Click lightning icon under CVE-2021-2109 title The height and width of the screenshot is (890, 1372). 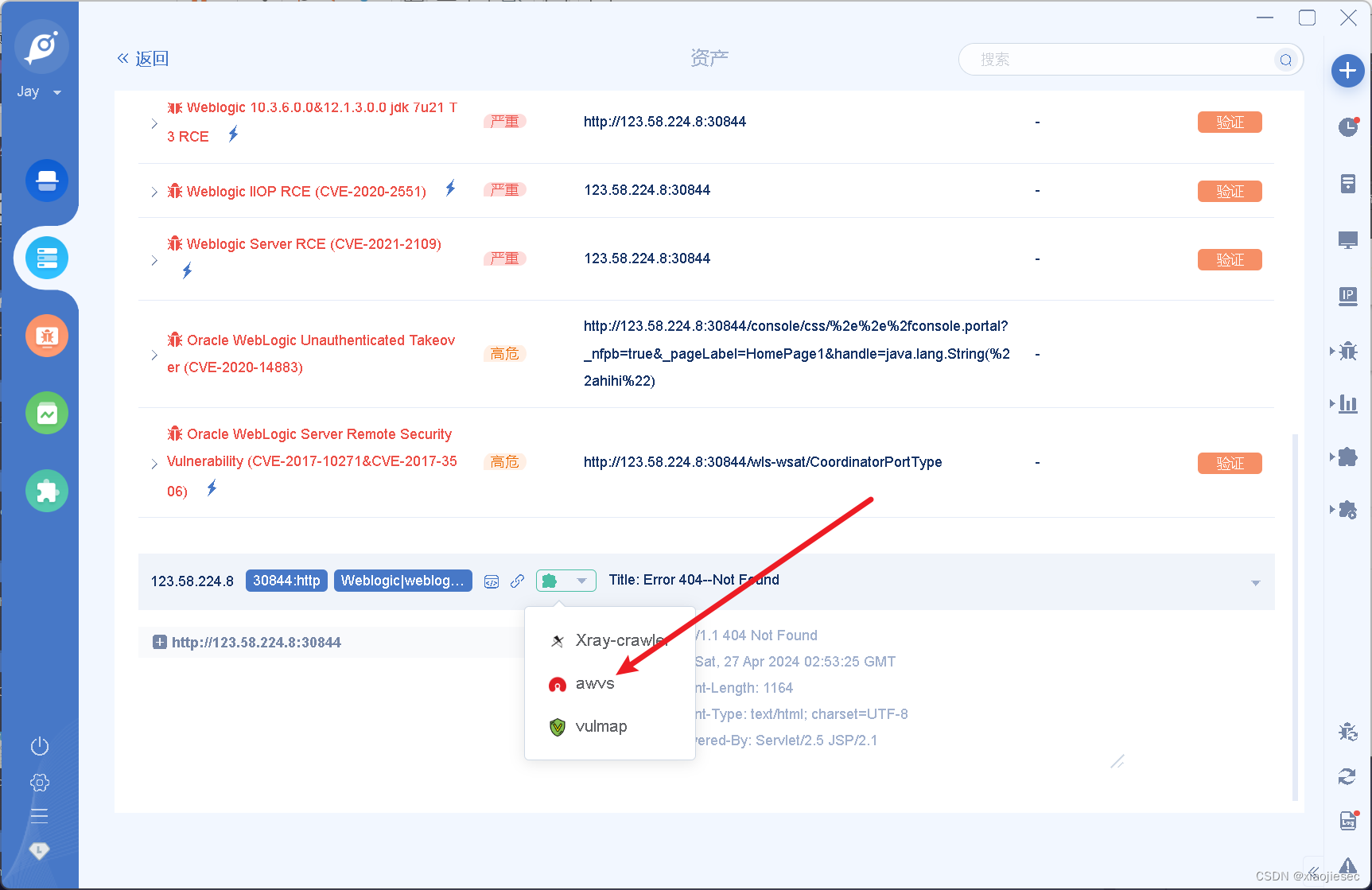pos(187,271)
